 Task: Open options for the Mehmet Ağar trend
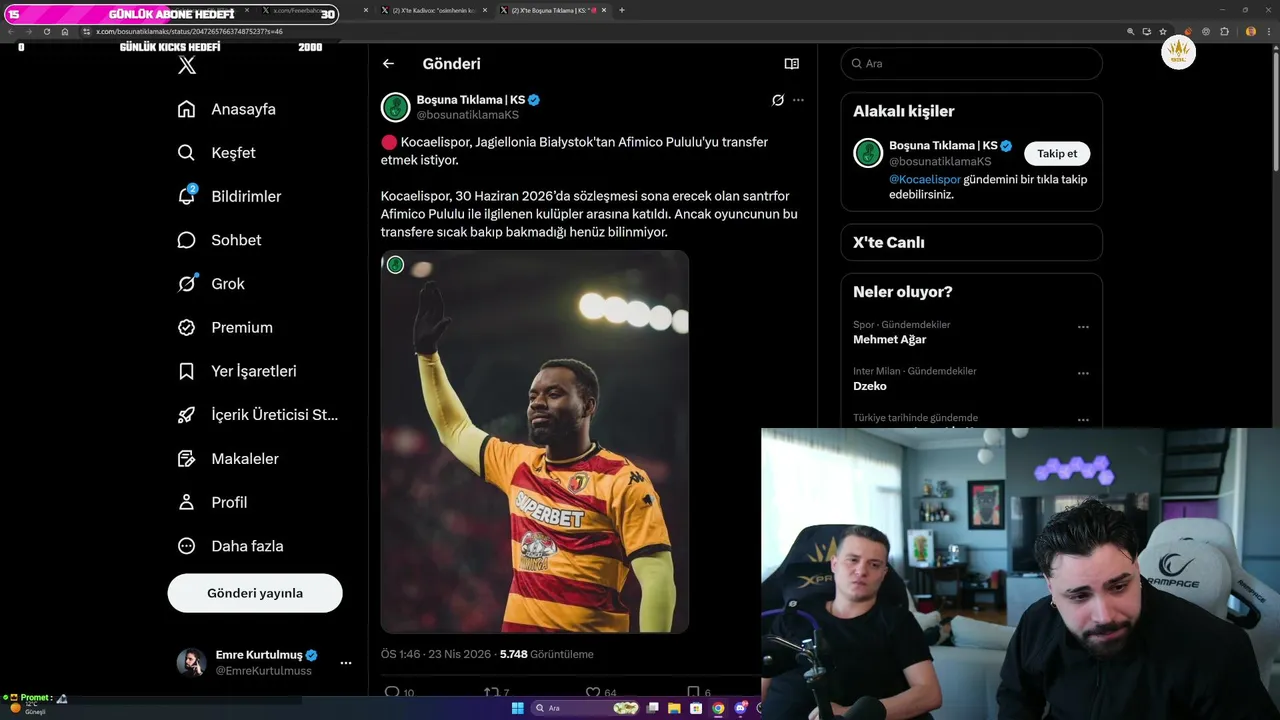1083,327
